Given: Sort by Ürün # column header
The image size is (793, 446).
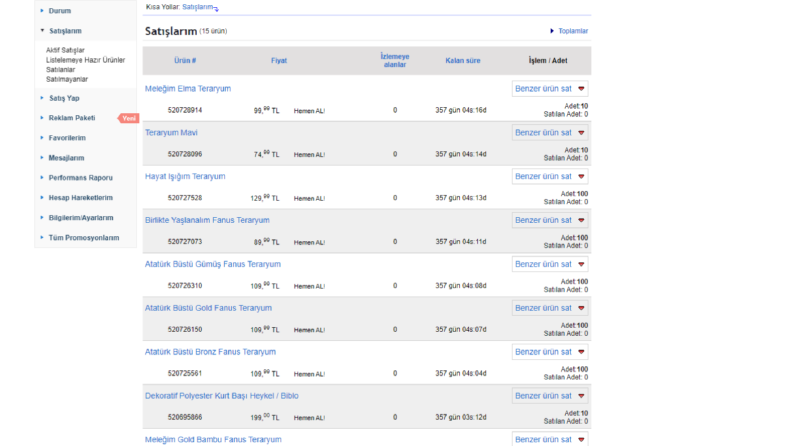Looking at the screenshot, I should 185,60.
